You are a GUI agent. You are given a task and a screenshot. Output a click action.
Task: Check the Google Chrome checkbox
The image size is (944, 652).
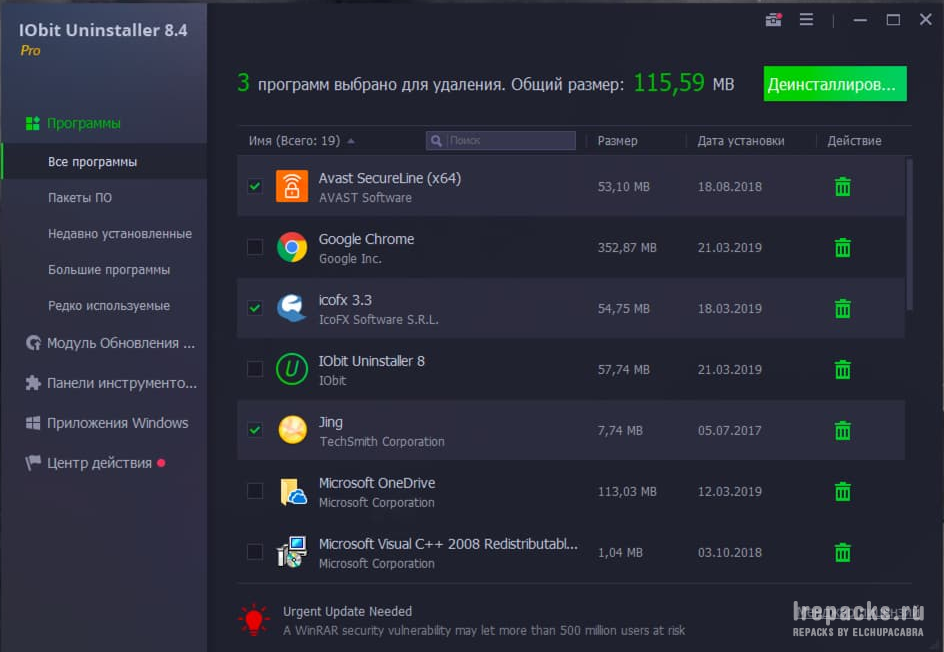255,247
